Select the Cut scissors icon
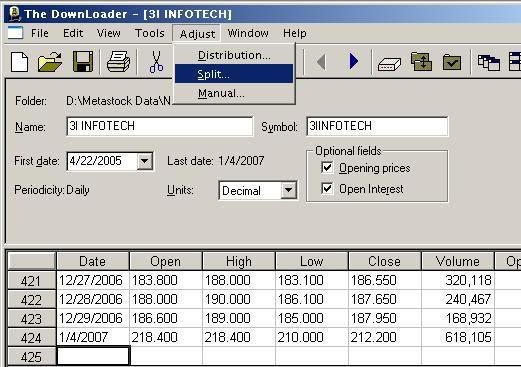The height and width of the screenshot is (367, 521). point(156,62)
